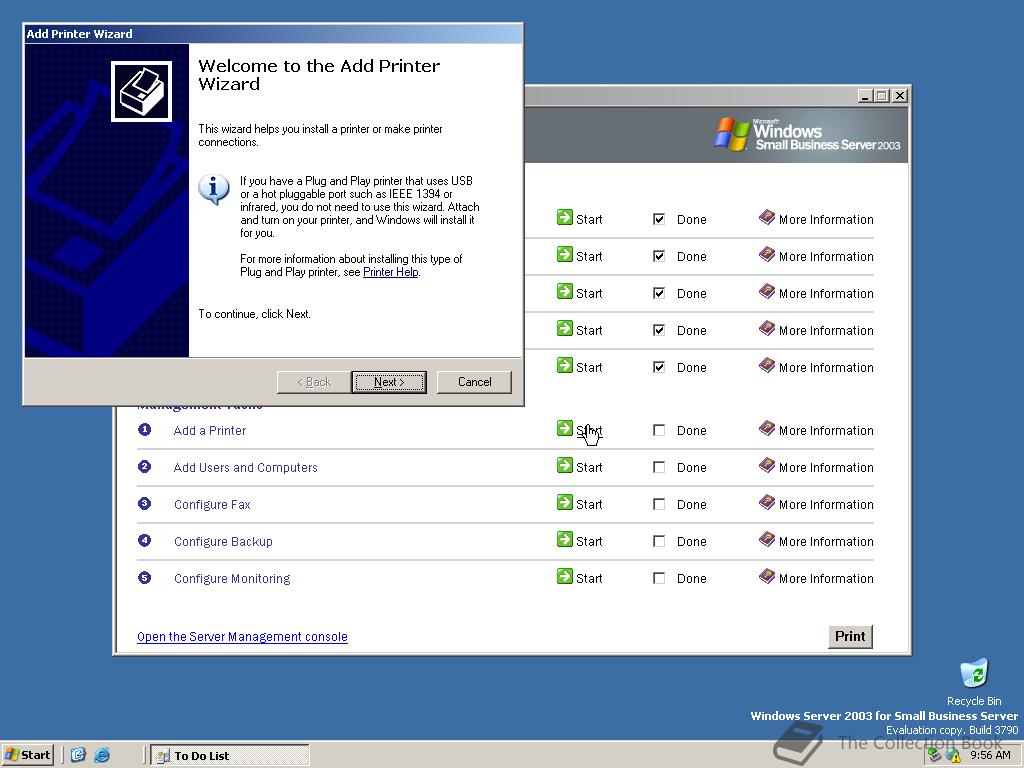Click the Print button in the To Do List
This screenshot has height=768, width=1024.
850,636
